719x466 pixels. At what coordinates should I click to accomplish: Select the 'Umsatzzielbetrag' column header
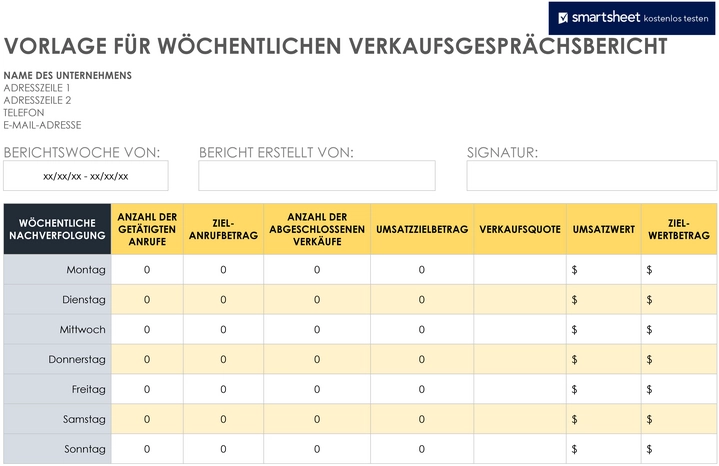click(422, 229)
